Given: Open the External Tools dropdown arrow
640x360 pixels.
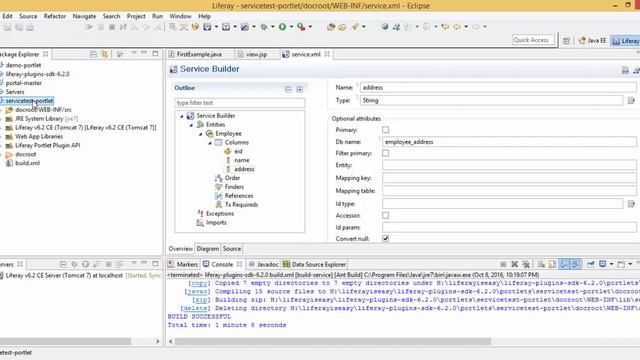Looking at the screenshot, I should 311,27.
